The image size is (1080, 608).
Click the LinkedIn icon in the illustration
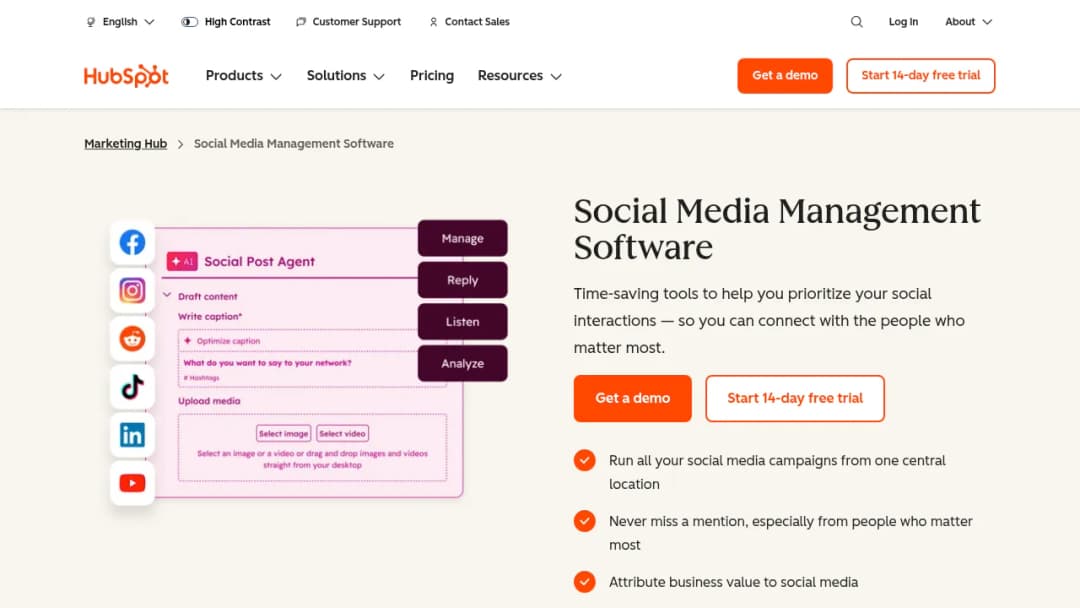(132, 435)
